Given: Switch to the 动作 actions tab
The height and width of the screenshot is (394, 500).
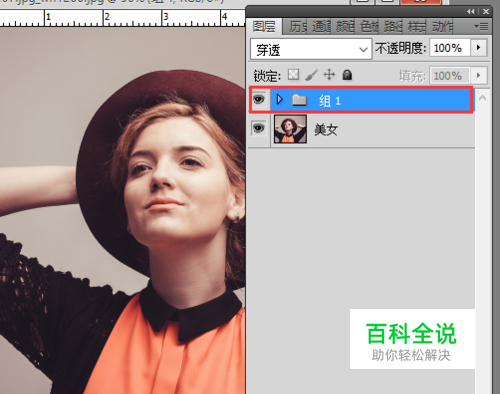Looking at the screenshot, I should click(443, 27).
